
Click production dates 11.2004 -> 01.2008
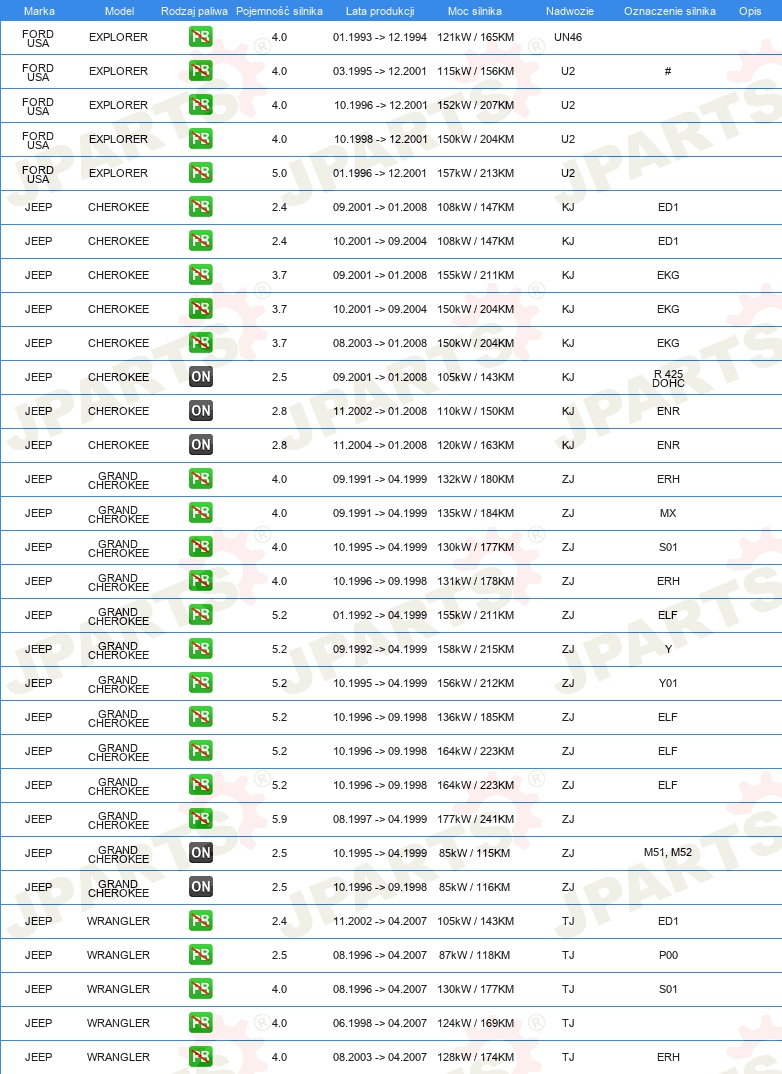point(380,445)
